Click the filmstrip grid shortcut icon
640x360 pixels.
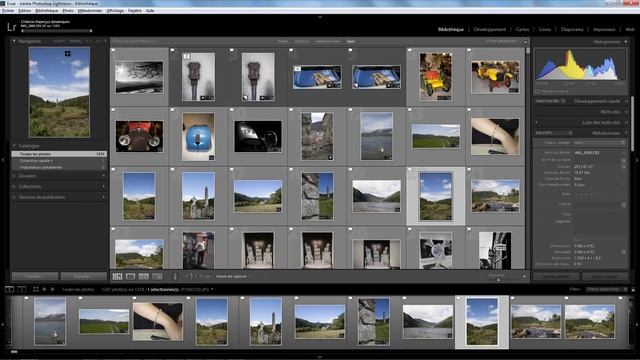[x=36, y=289]
